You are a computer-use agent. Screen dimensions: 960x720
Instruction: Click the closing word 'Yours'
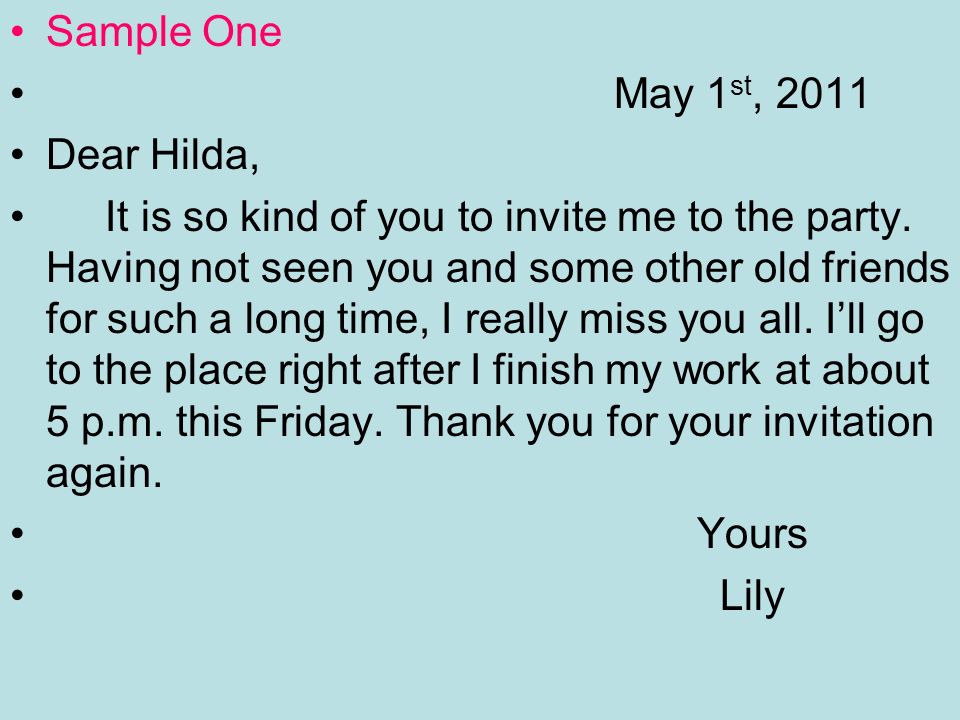752,534
